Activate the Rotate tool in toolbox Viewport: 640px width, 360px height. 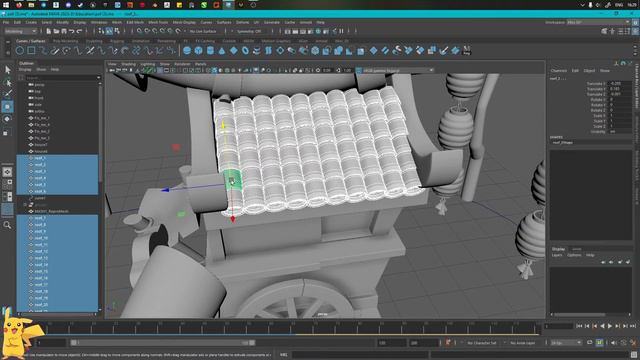click(x=8, y=119)
